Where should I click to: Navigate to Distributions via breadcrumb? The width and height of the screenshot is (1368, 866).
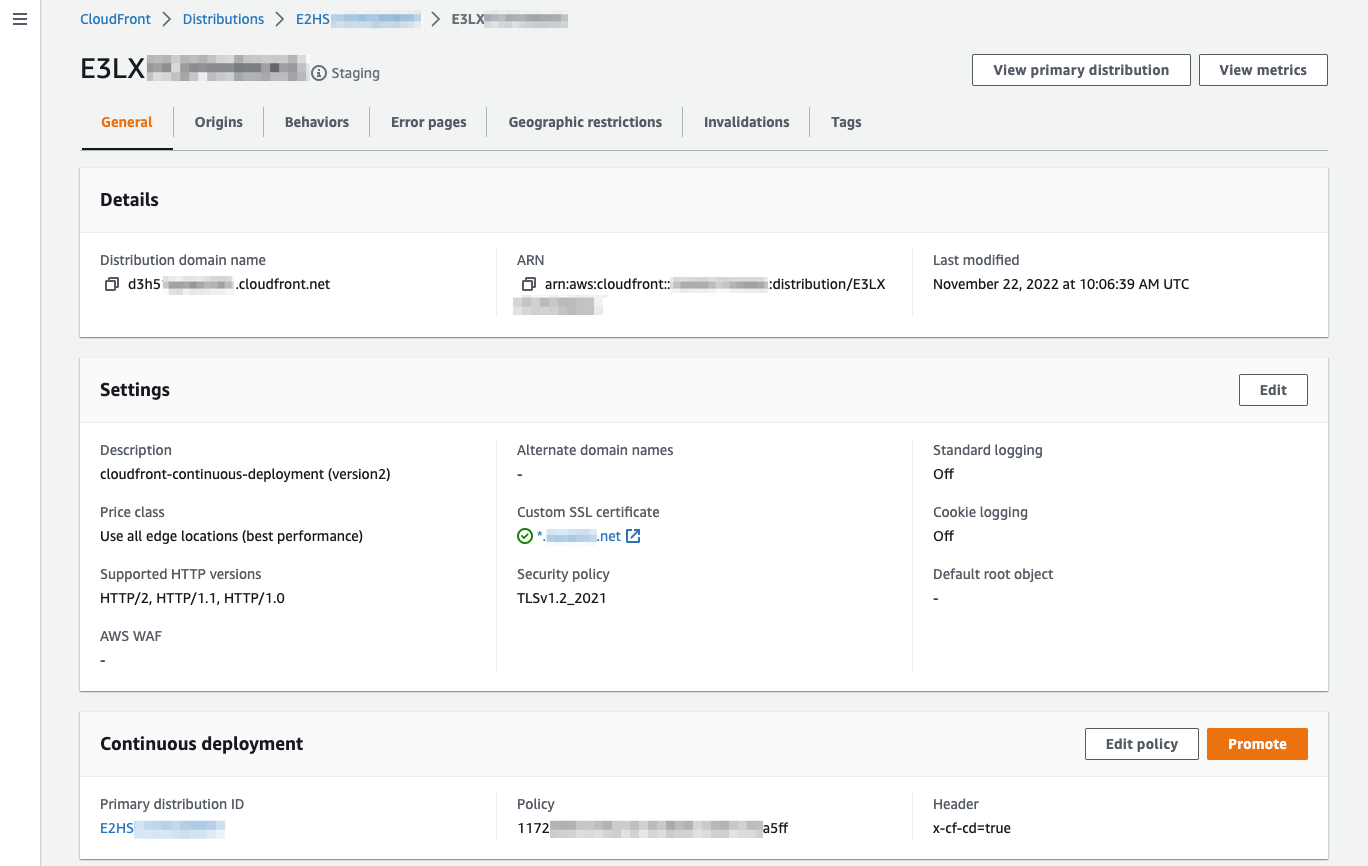click(223, 18)
